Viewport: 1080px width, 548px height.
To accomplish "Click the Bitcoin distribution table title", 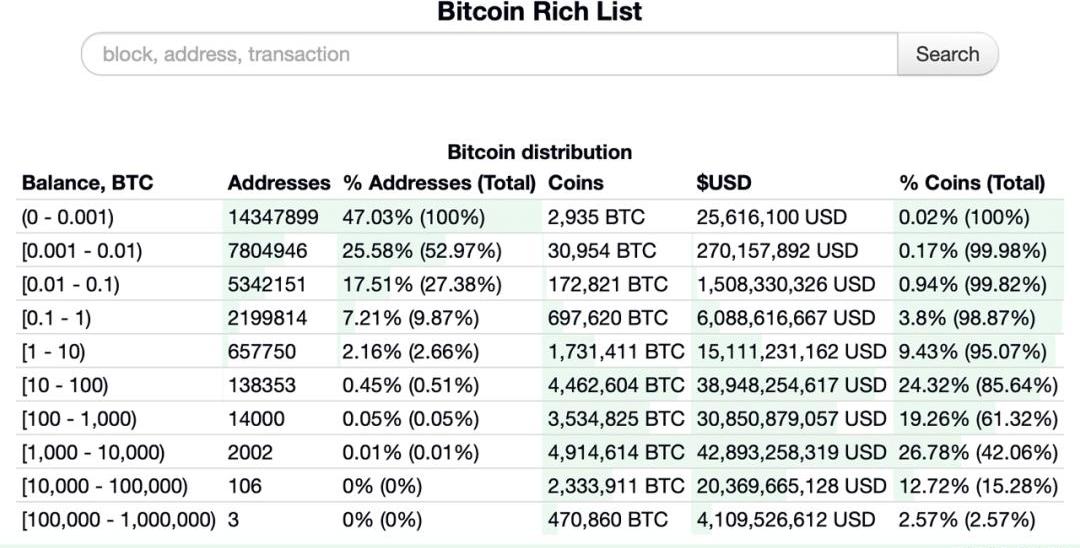I will click(539, 152).
